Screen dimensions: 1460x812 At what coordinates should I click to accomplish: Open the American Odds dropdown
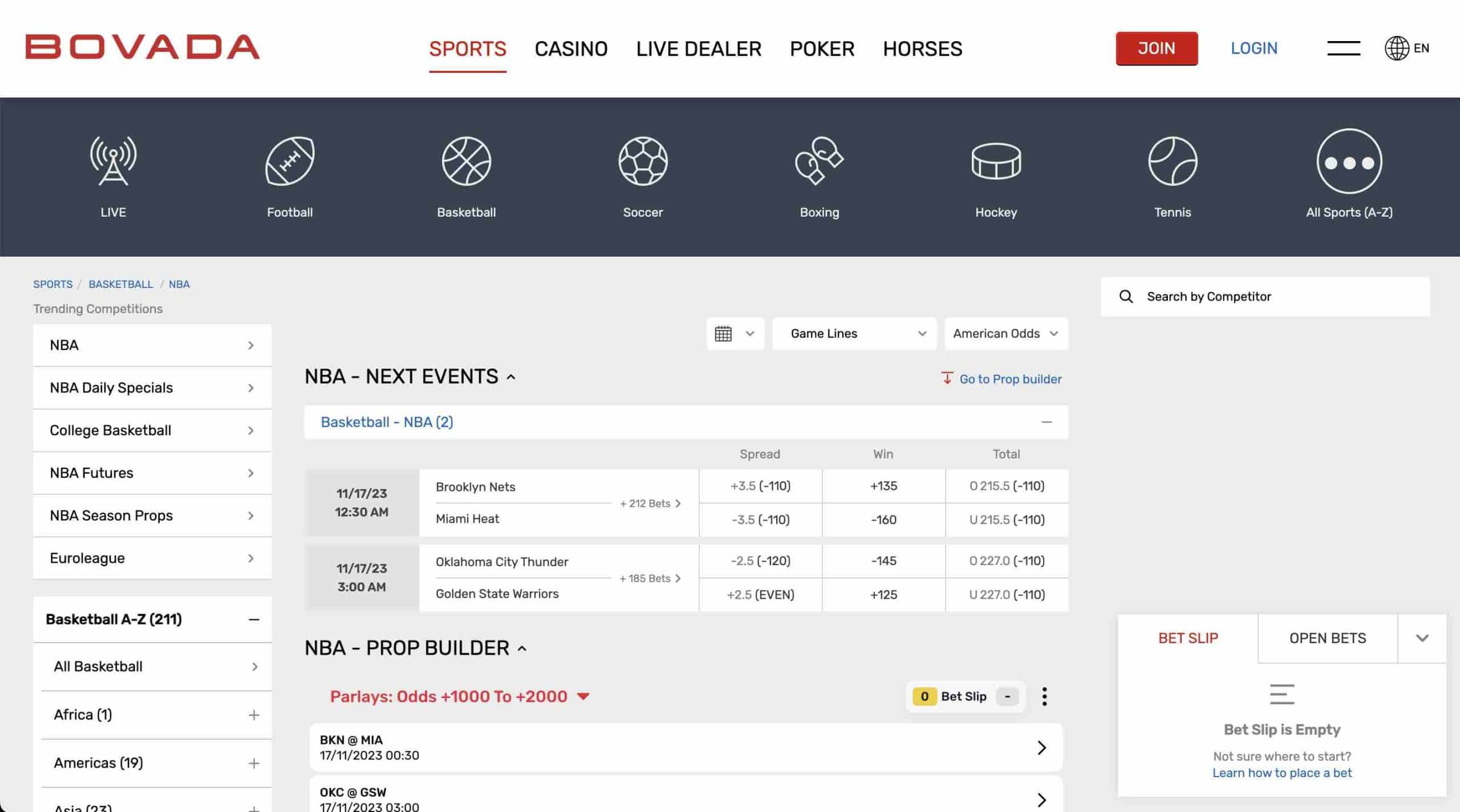click(1006, 334)
